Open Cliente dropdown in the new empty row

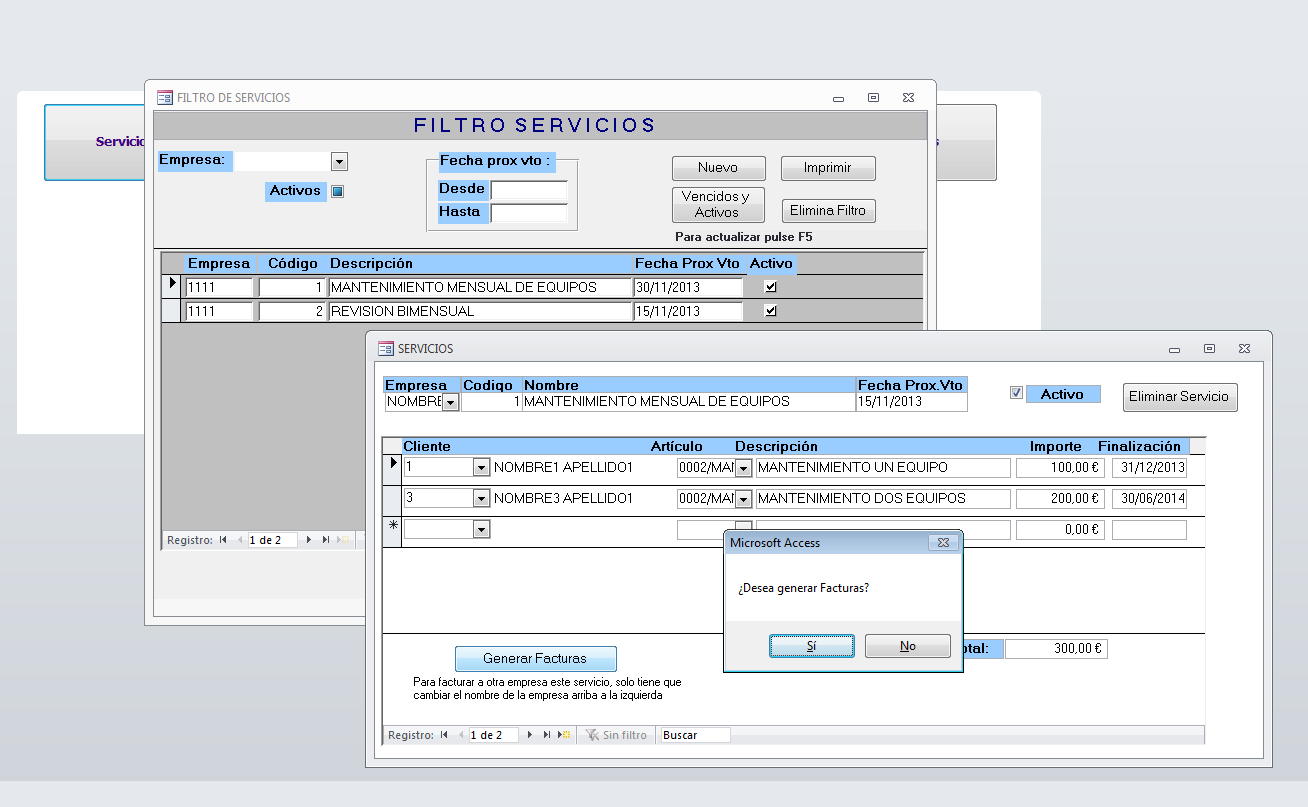tap(481, 529)
